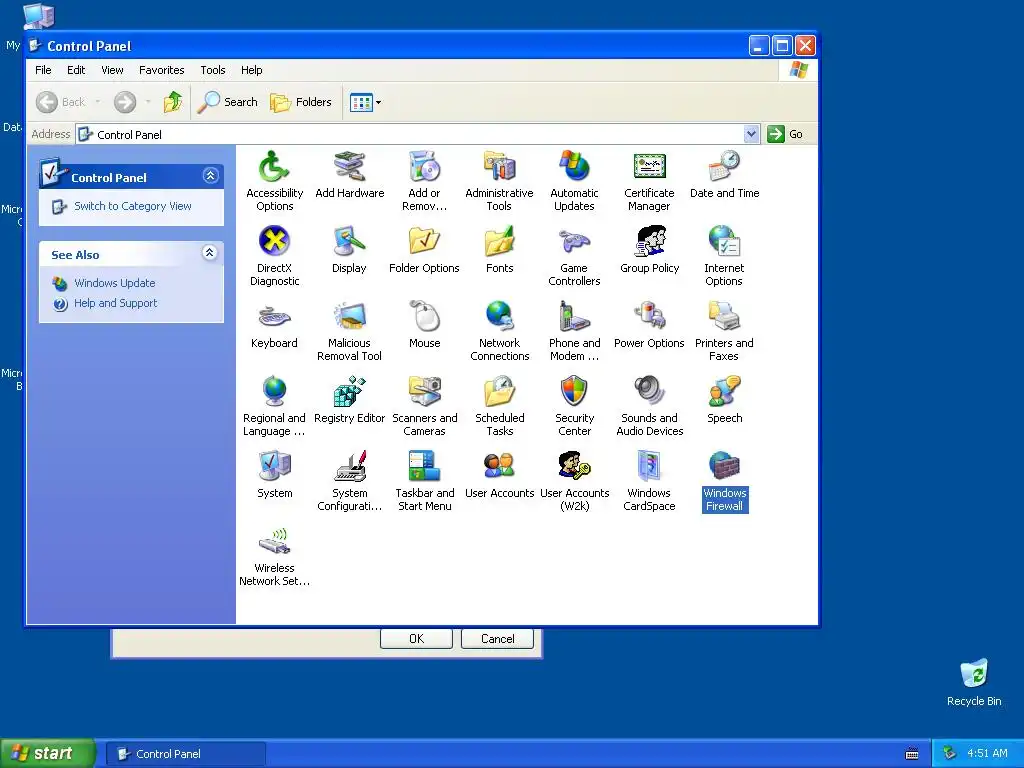Screen dimensions: 1024x768
Task: Select Control Panel taskbar button
Action: click(x=185, y=754)
